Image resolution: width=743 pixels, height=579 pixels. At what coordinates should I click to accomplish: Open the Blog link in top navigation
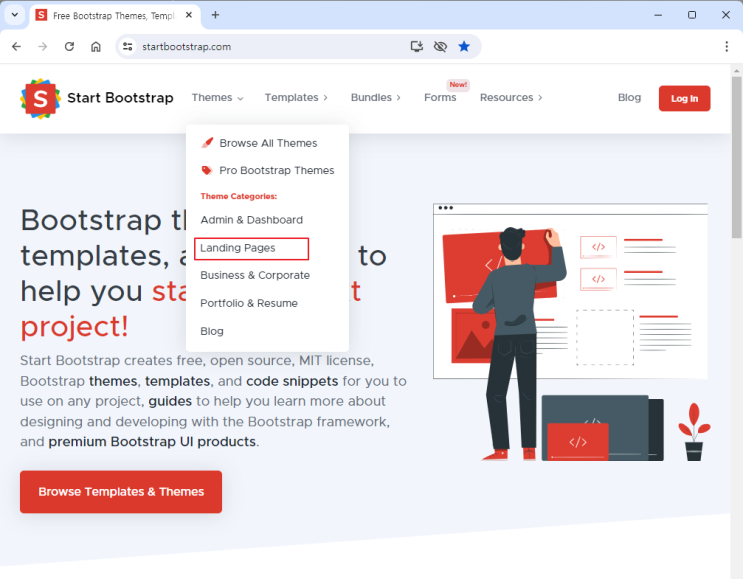click(629, 98)
